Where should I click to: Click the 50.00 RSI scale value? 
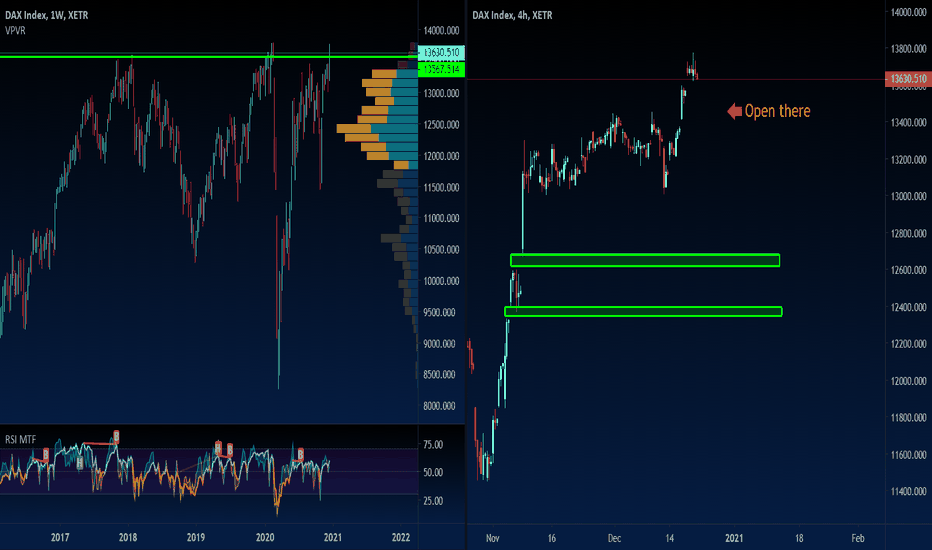433,472
